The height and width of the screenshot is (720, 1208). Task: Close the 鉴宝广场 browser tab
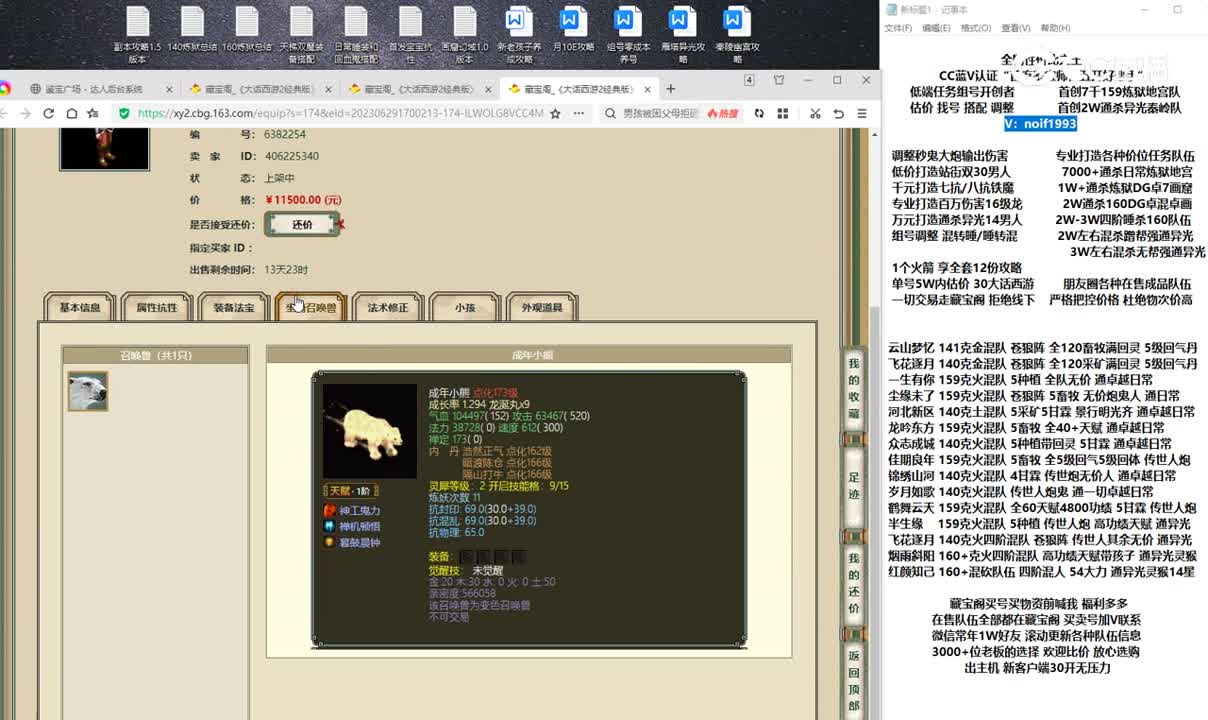168,89
